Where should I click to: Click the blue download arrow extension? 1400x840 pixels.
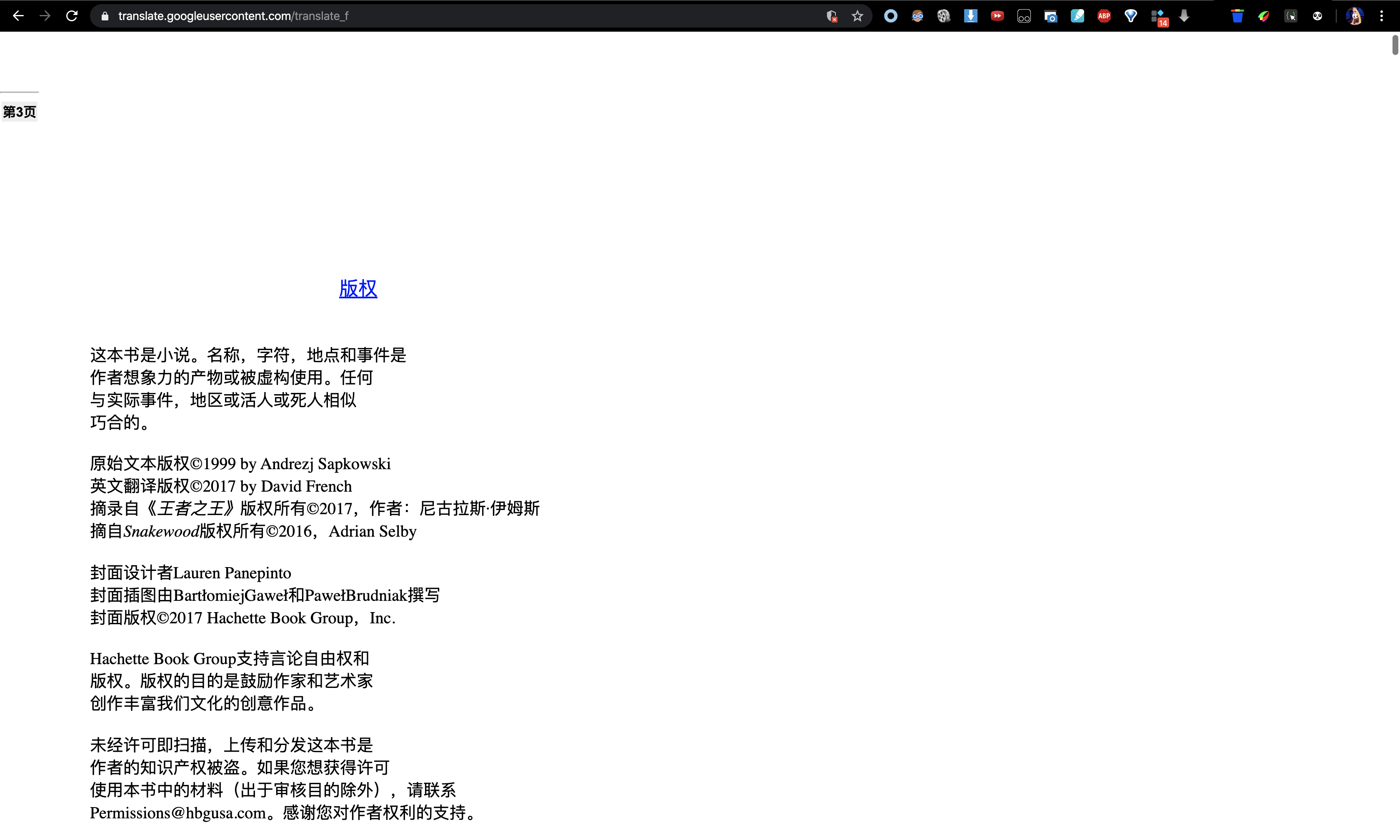[x=970, y=16]
